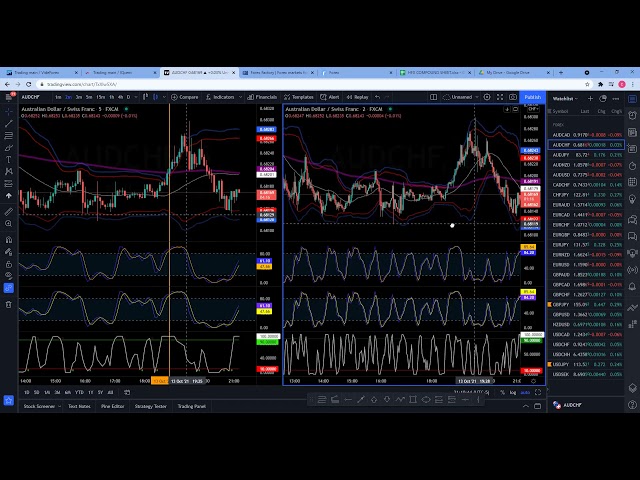The image size is (640, 480).
Task: Select the 15m timeframe
Action: [100, 97]
